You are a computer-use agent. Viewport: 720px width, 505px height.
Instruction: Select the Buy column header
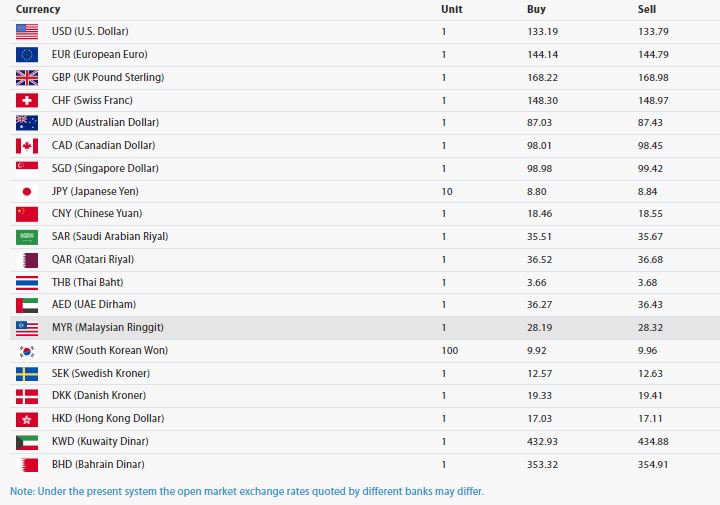tap(536, 9)
